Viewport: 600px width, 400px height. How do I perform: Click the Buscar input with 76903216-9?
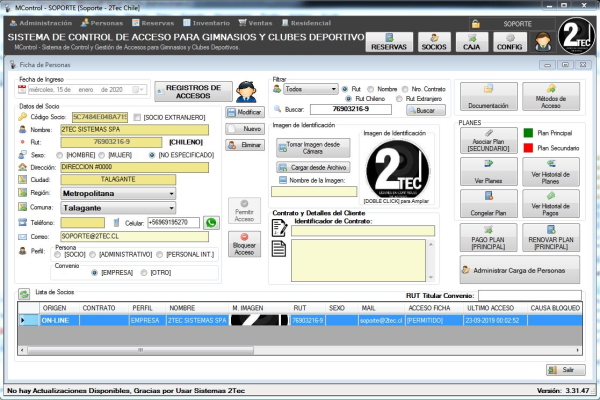[x=351, y=109]
